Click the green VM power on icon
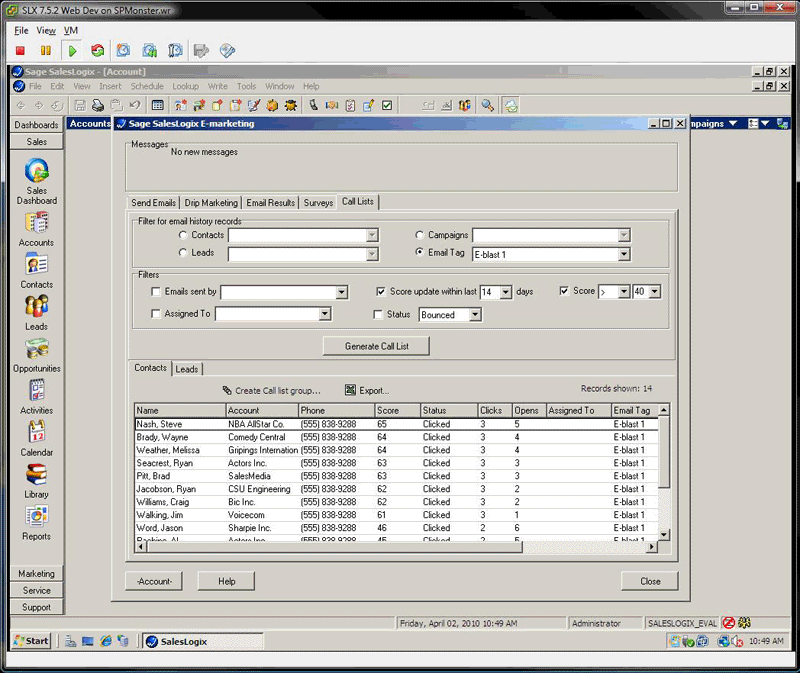800x673 pixels. coord(72,51)
